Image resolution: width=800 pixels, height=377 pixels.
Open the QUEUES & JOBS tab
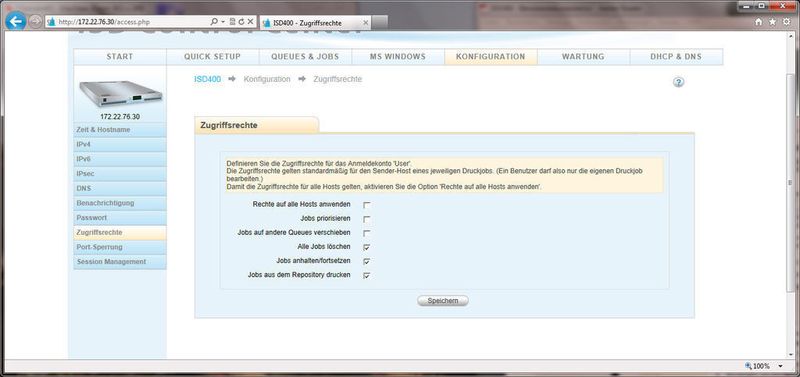[x=305, y=57]
